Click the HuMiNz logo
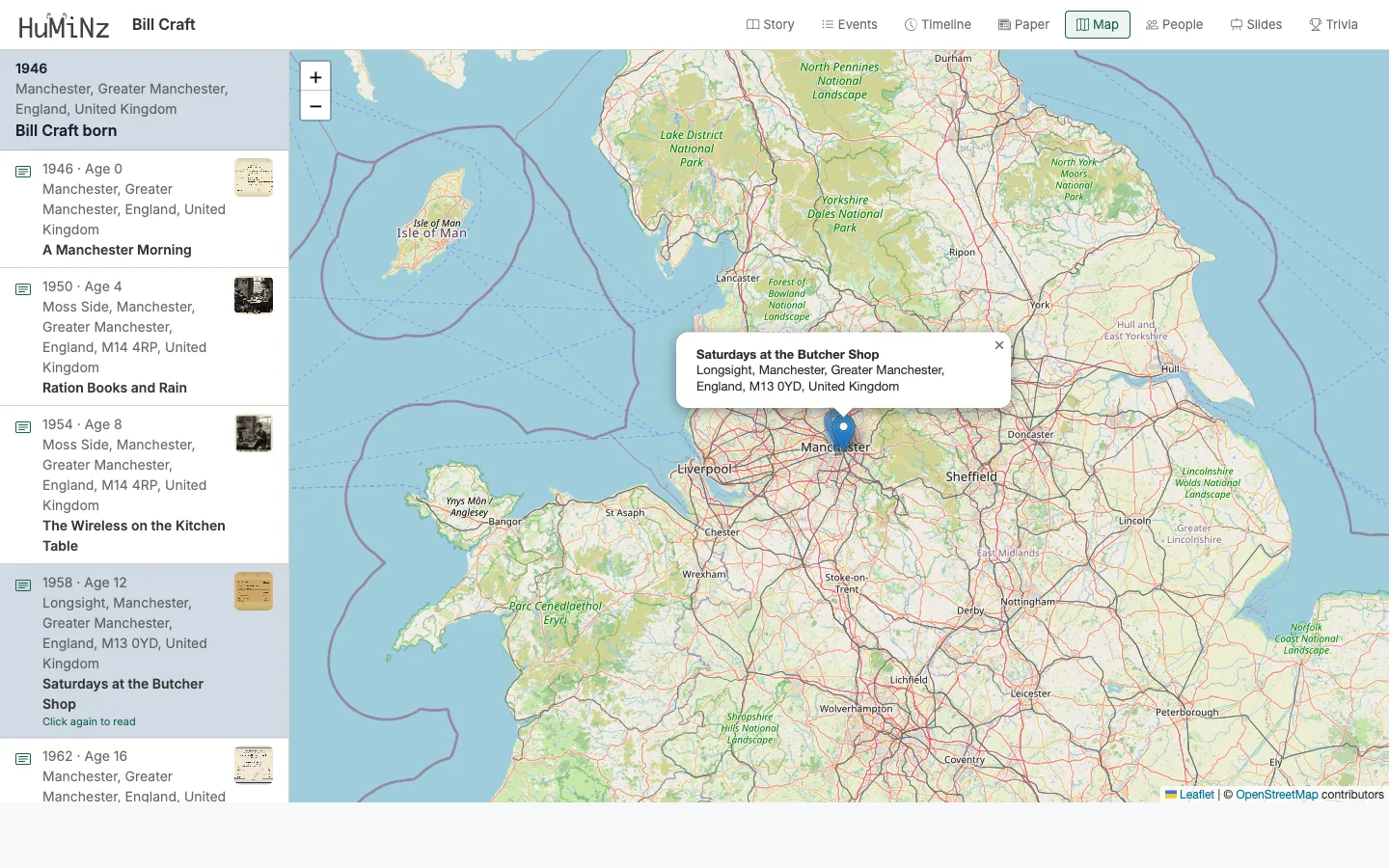Viewport: 1389px width, 868px height. click(x=64, y=25)
